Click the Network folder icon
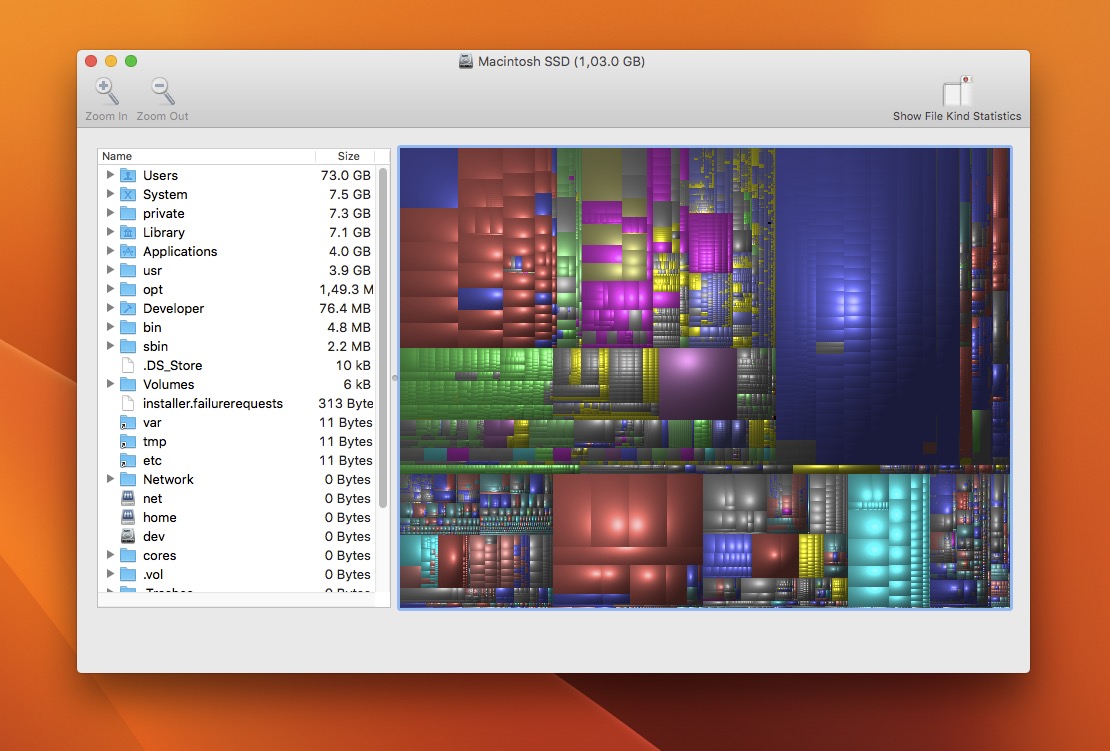1110x751 pixels. tap(127, 479)
